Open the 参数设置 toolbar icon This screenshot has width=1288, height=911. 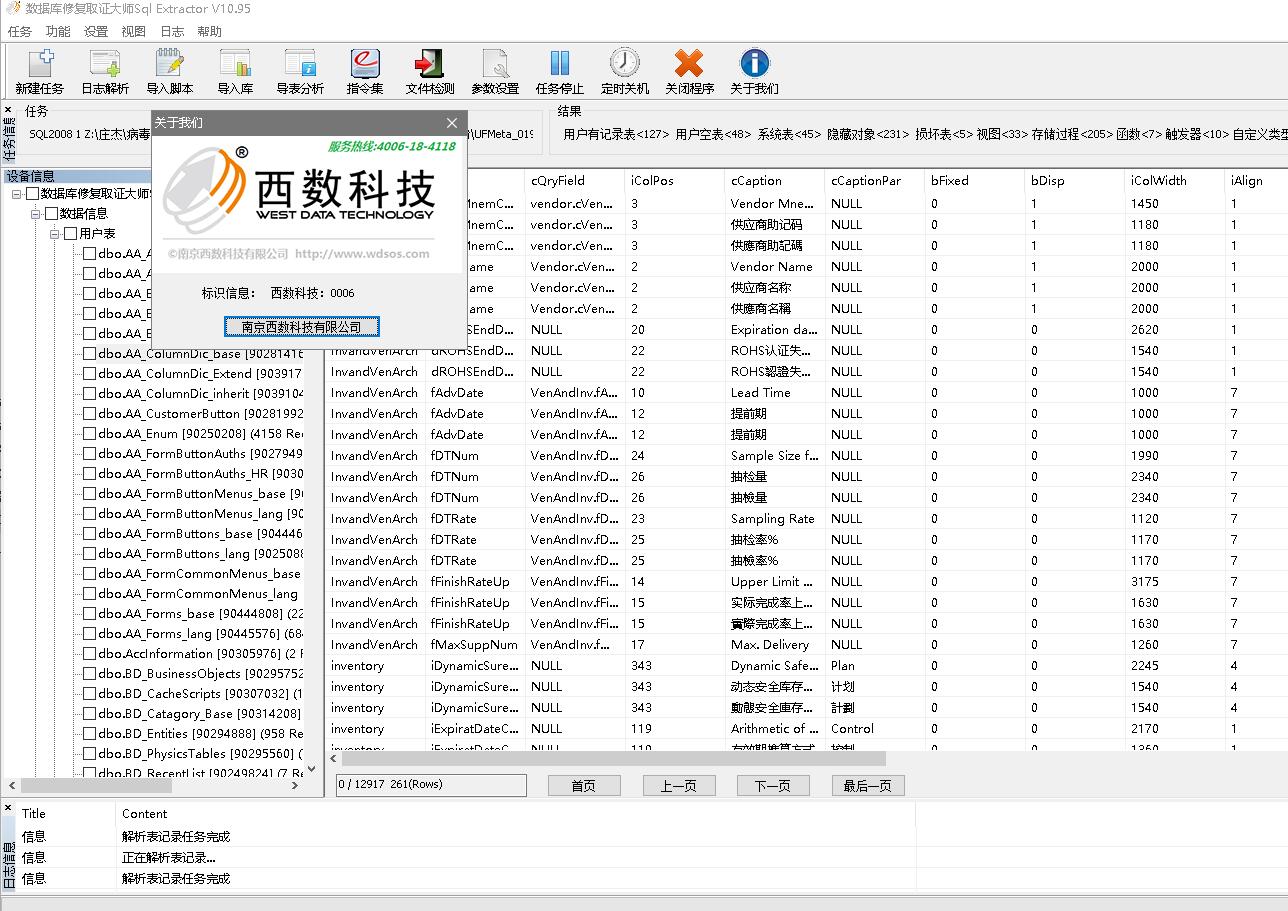point(495,71)
